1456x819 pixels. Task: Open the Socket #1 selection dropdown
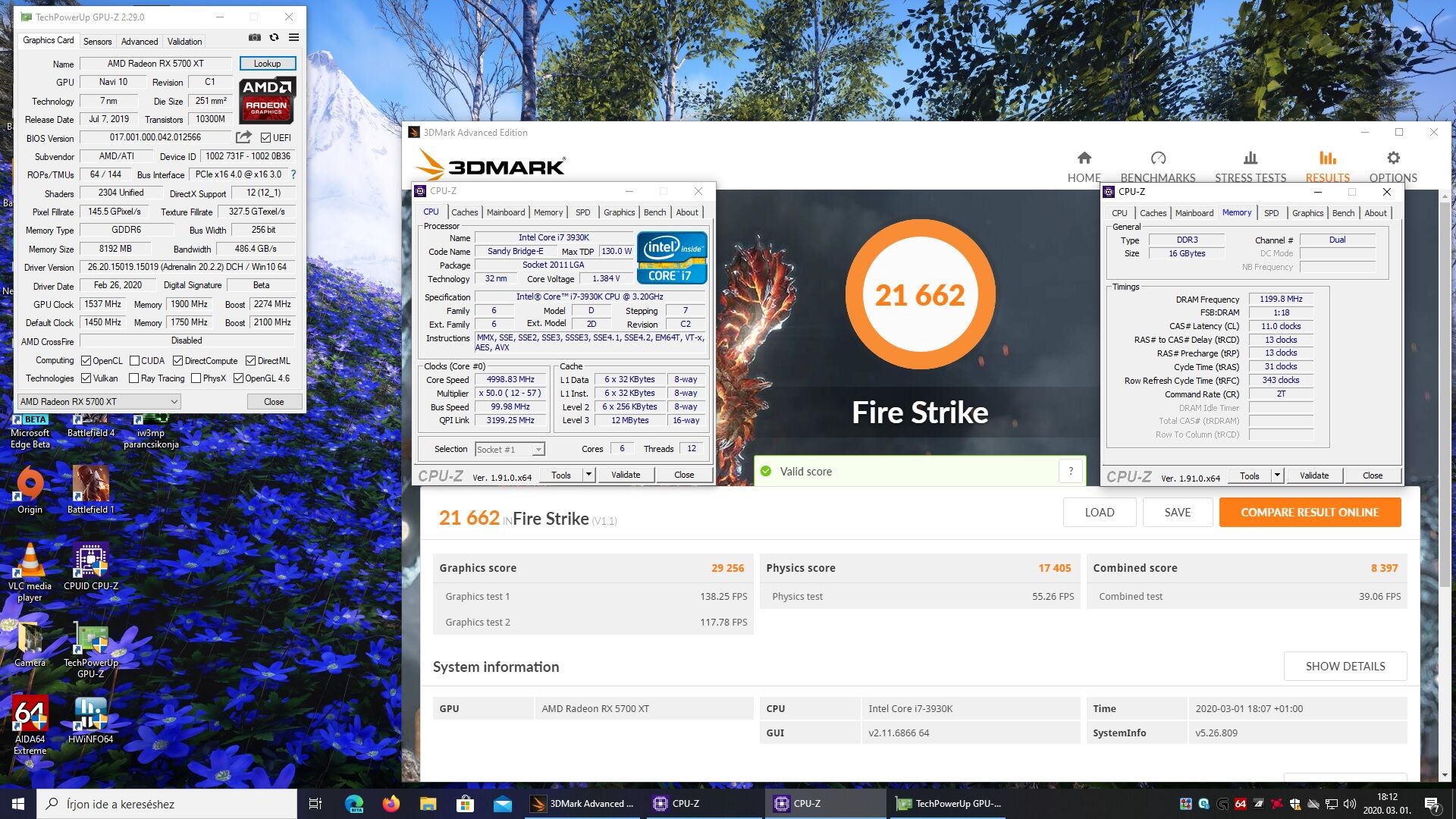510,449
